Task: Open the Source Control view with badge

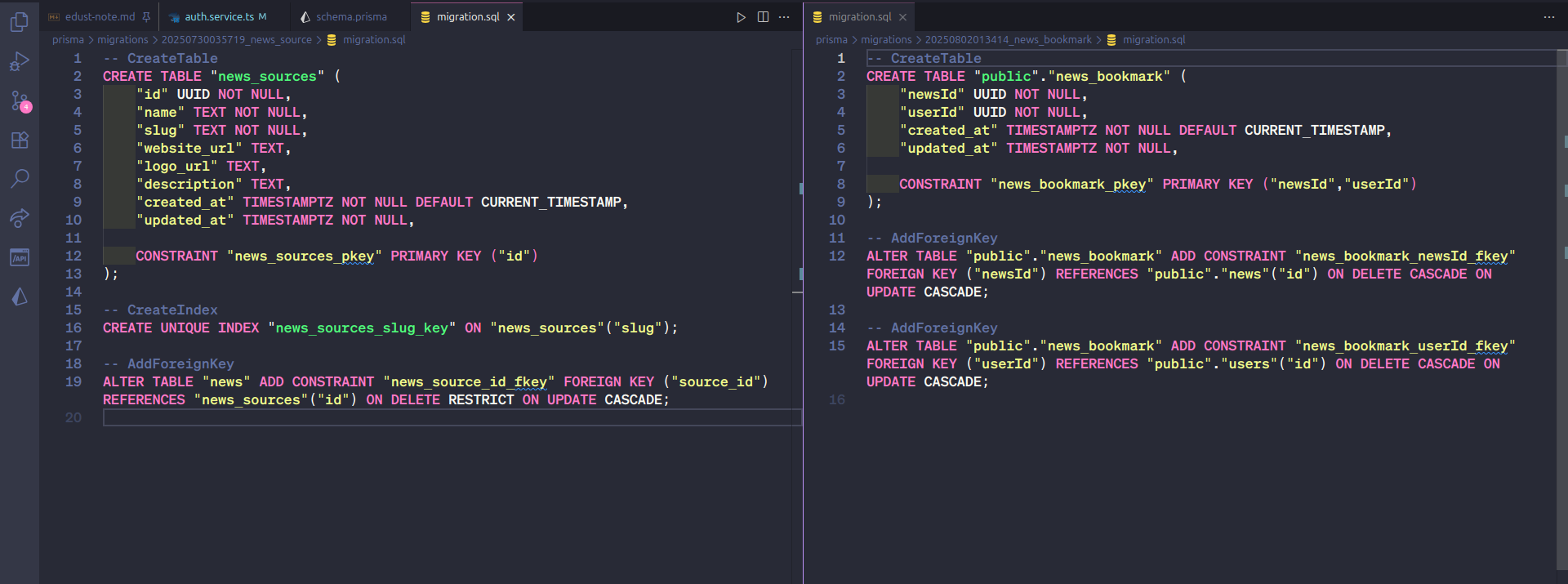Action: (20, 100)
